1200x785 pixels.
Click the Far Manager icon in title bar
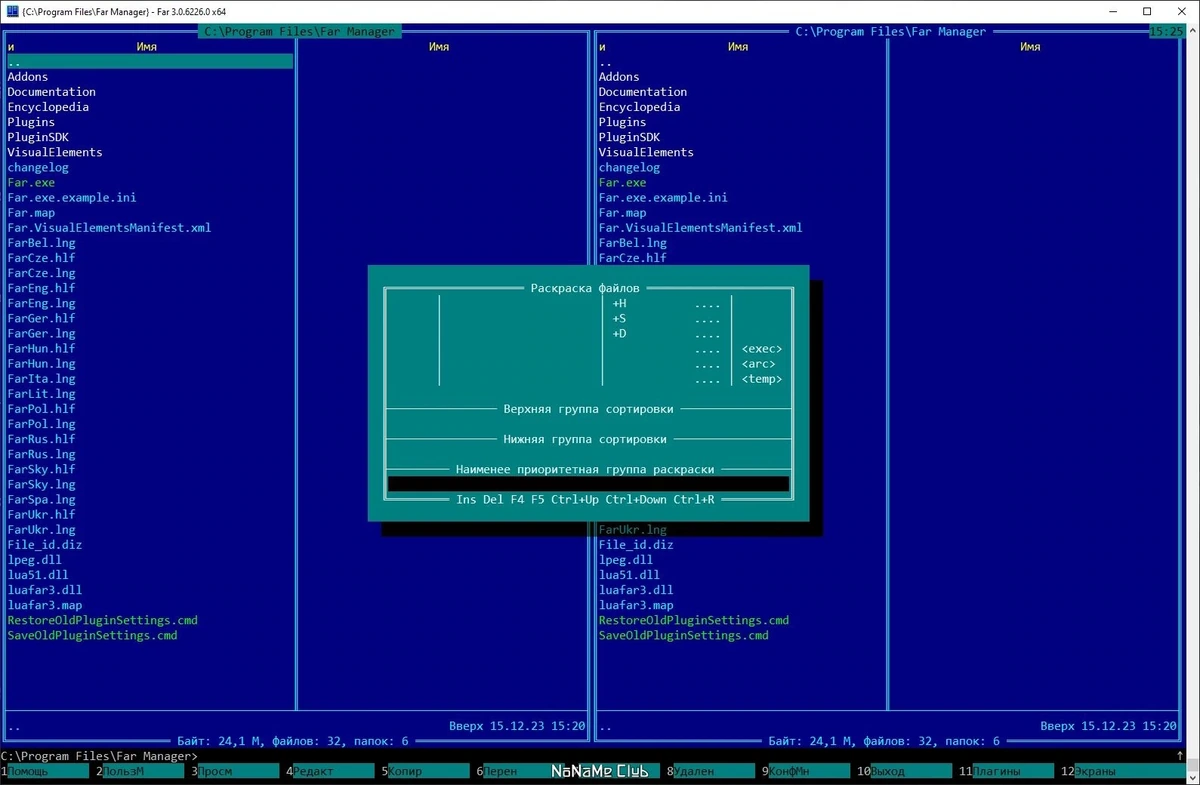11,11
